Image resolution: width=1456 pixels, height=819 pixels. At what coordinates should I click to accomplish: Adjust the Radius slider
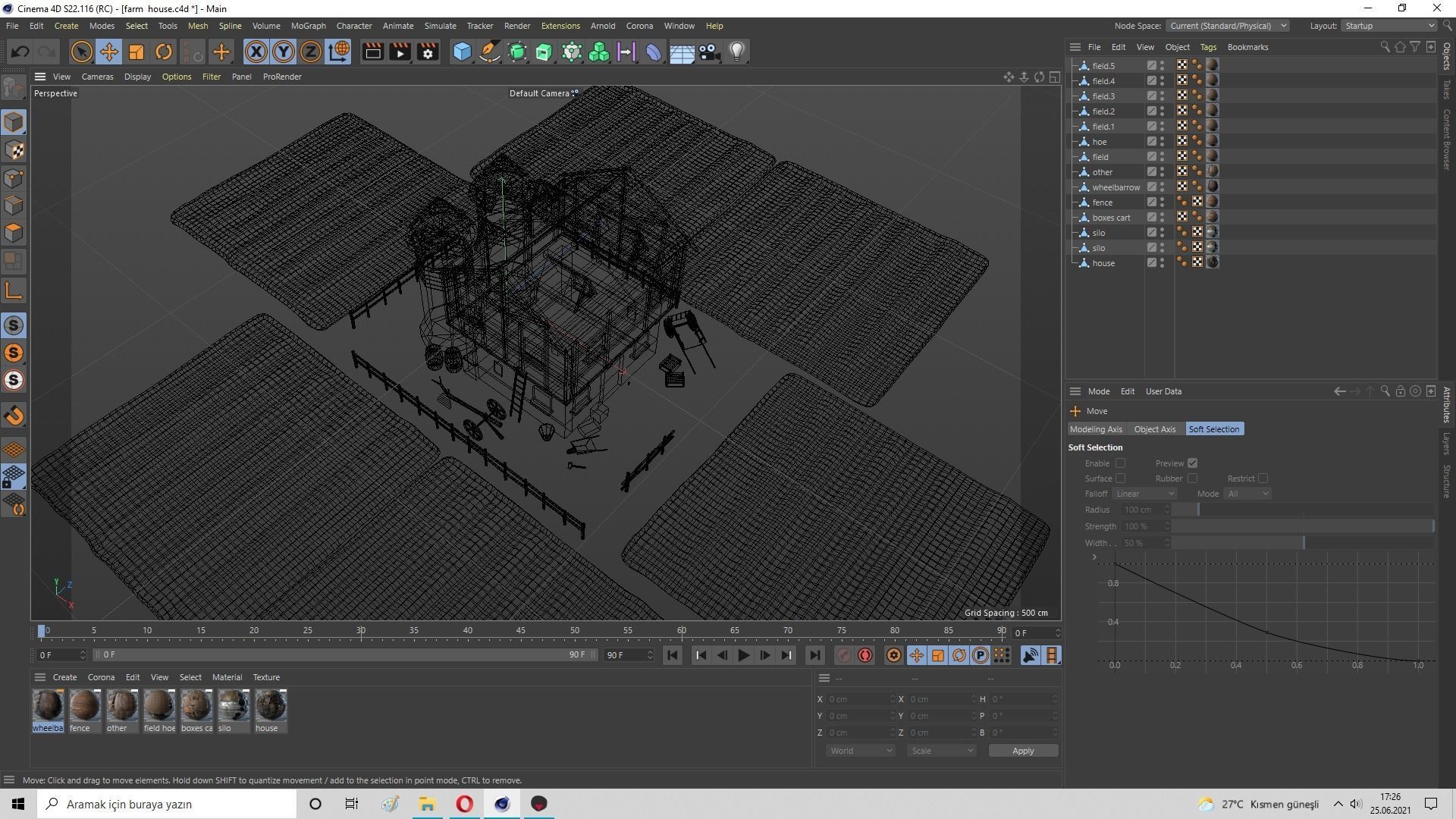click(x=1303, y=510)
